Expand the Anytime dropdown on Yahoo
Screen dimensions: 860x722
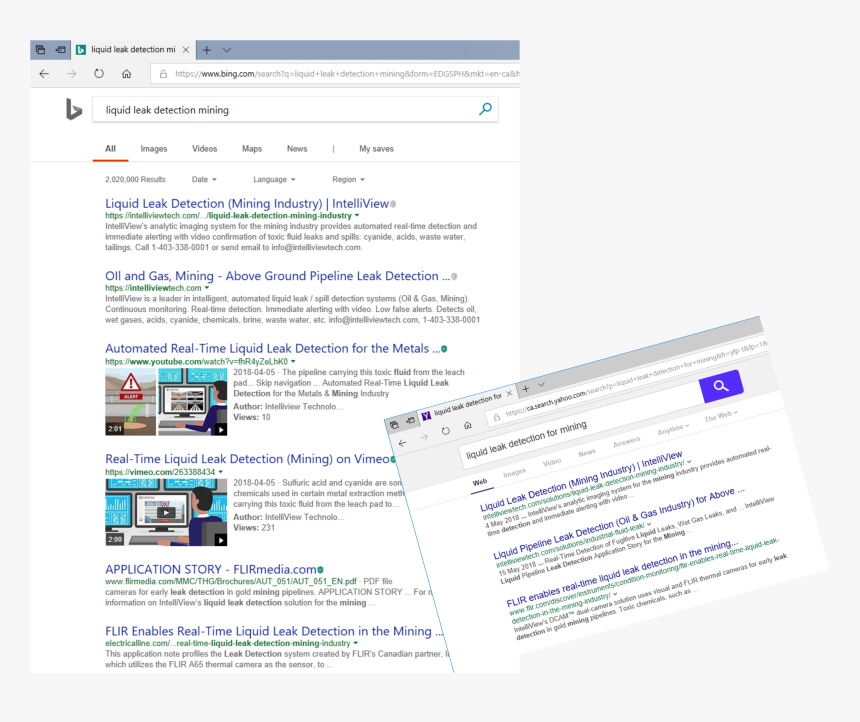pyautogui.click(x=673, y=428)
